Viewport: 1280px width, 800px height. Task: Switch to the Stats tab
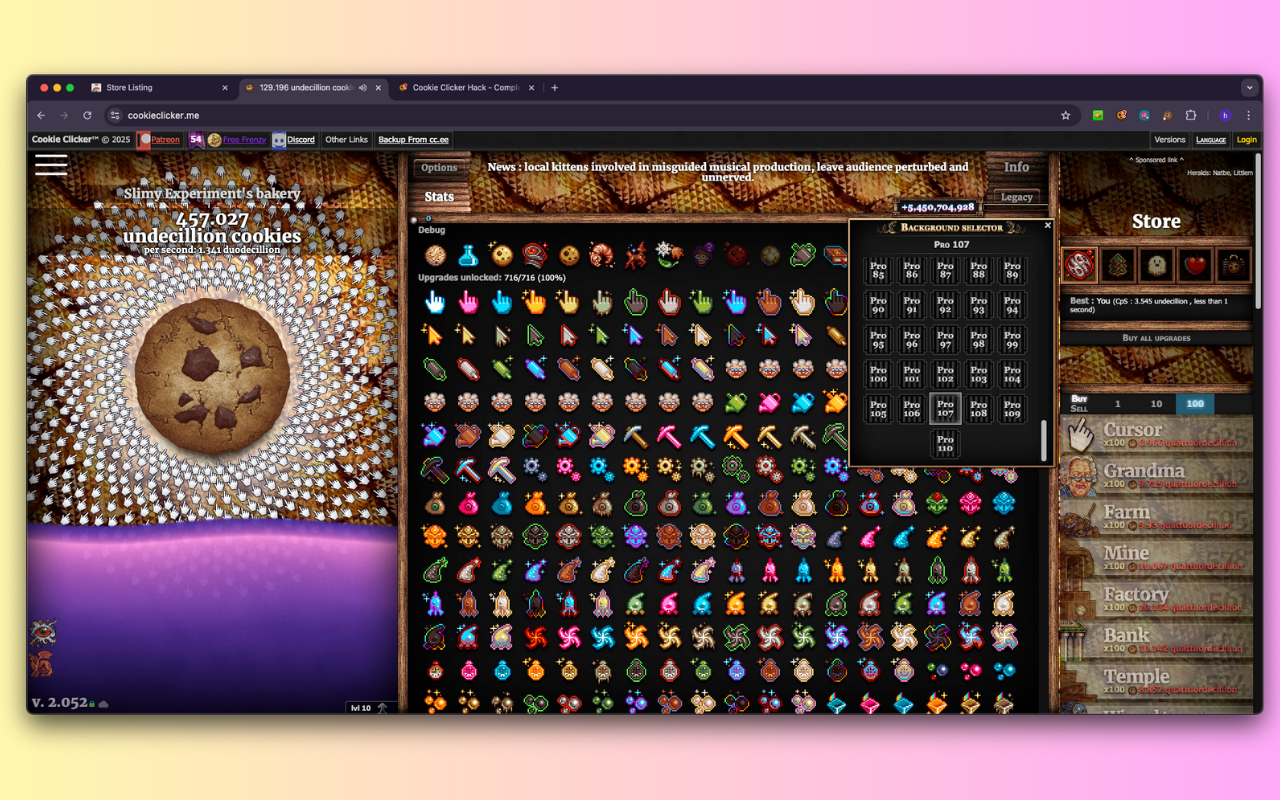(x=441, y=198)
